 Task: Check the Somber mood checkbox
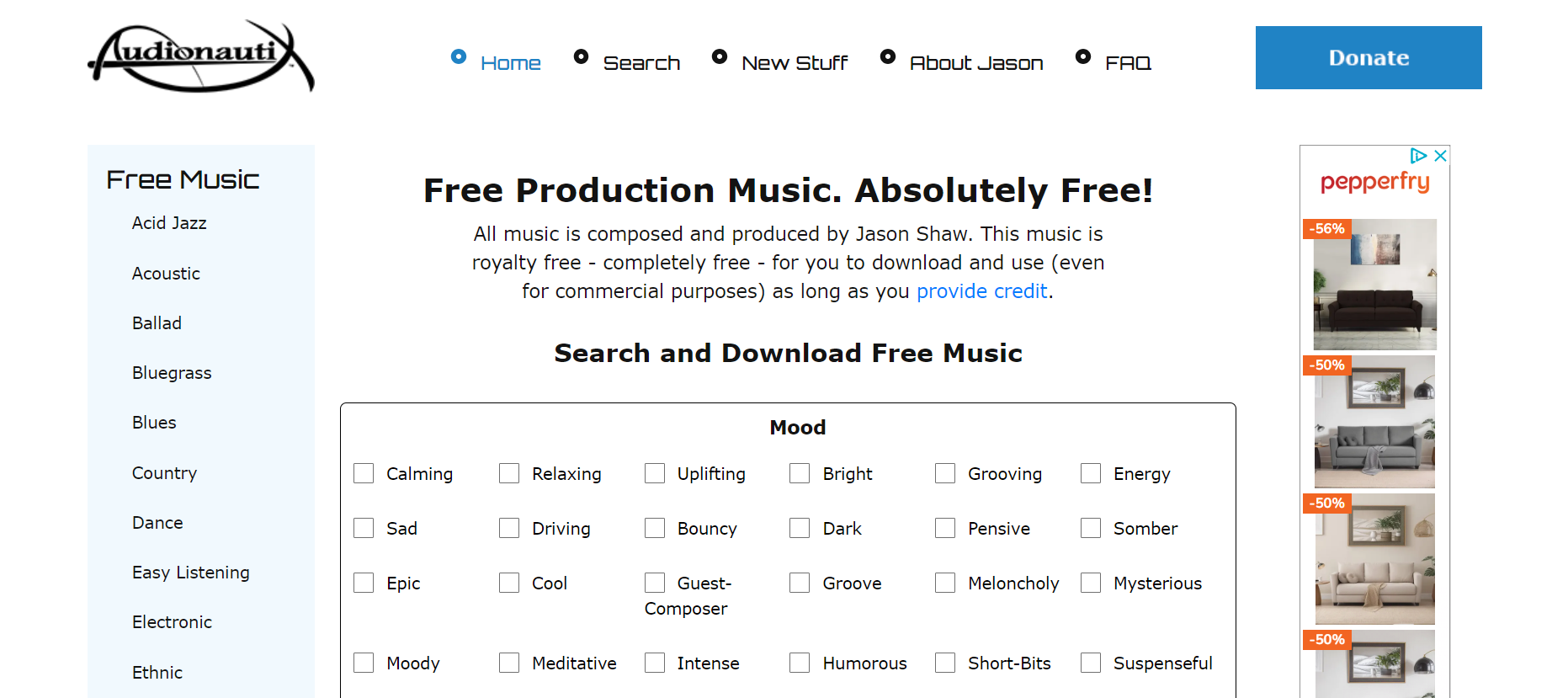tap(1091, 528)
